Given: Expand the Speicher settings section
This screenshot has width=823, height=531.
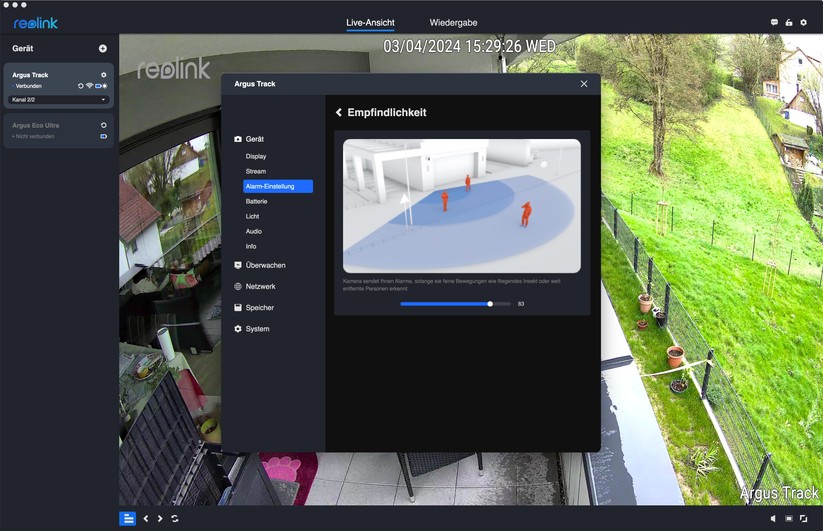Looking at the screenshot, I should tap(254, 307).
